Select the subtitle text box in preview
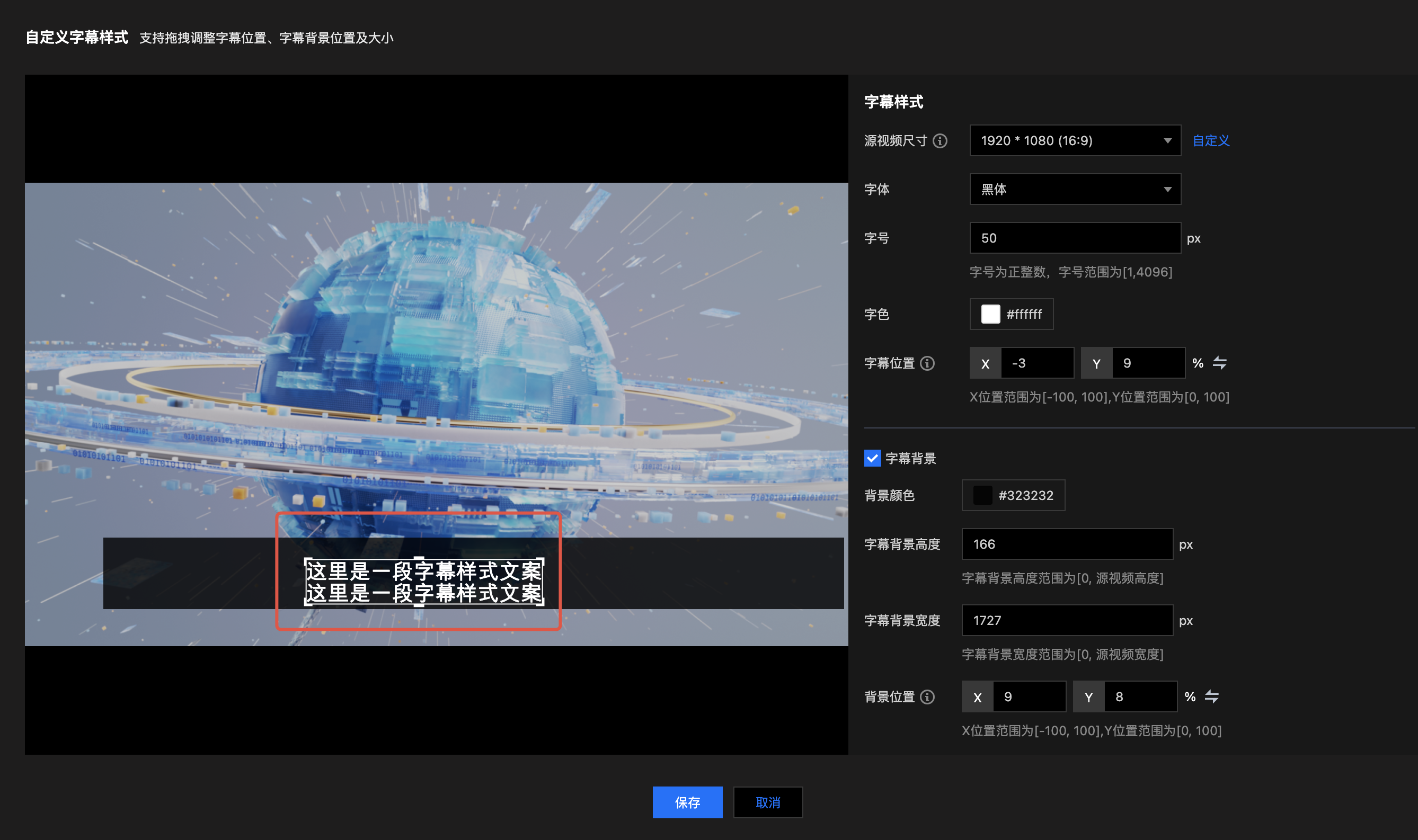This screenshot has width=1418, height=840. [423, 583]
